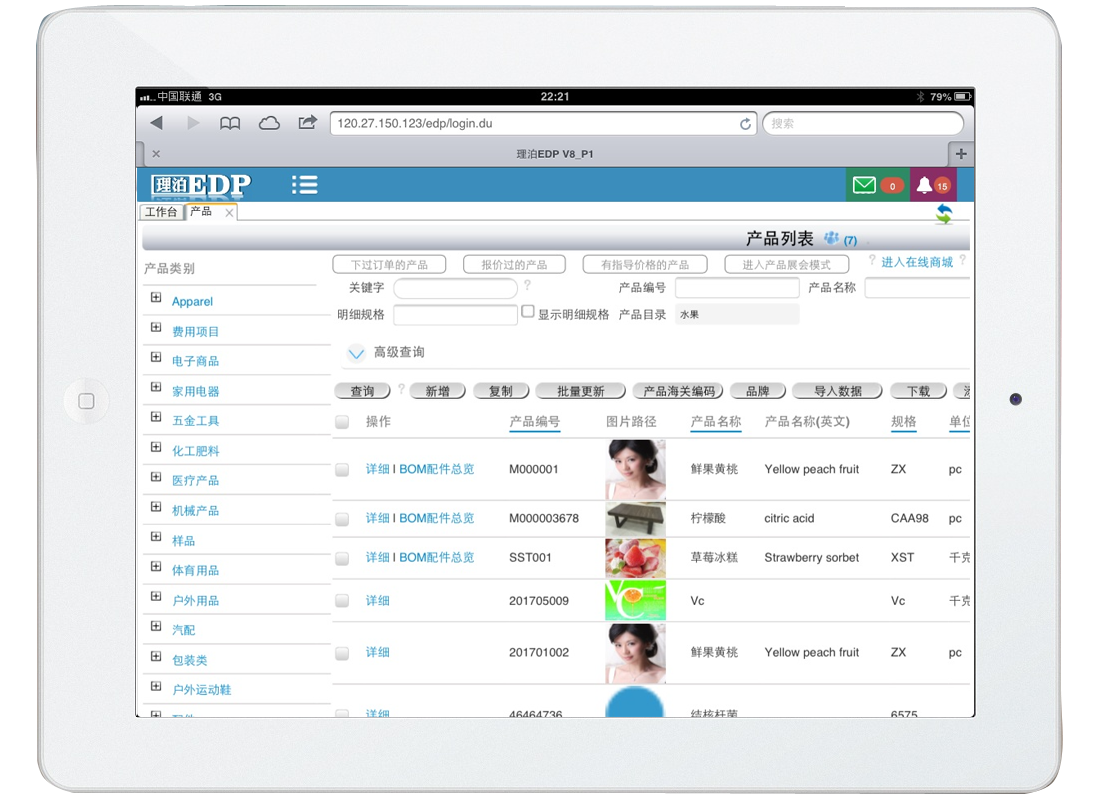Add a new browser tab

961,154
